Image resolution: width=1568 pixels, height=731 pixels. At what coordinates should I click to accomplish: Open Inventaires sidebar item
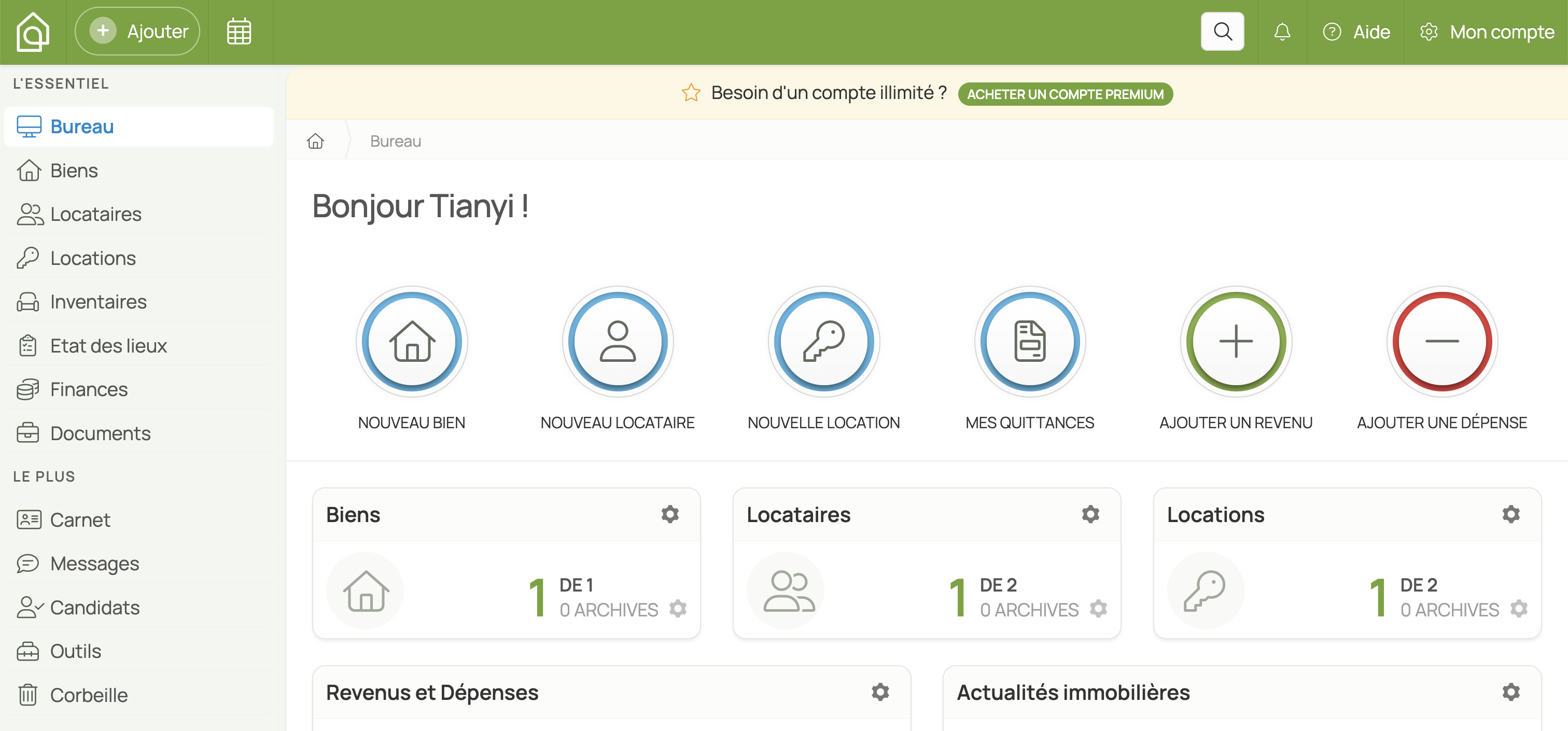[x=139, y=302]
